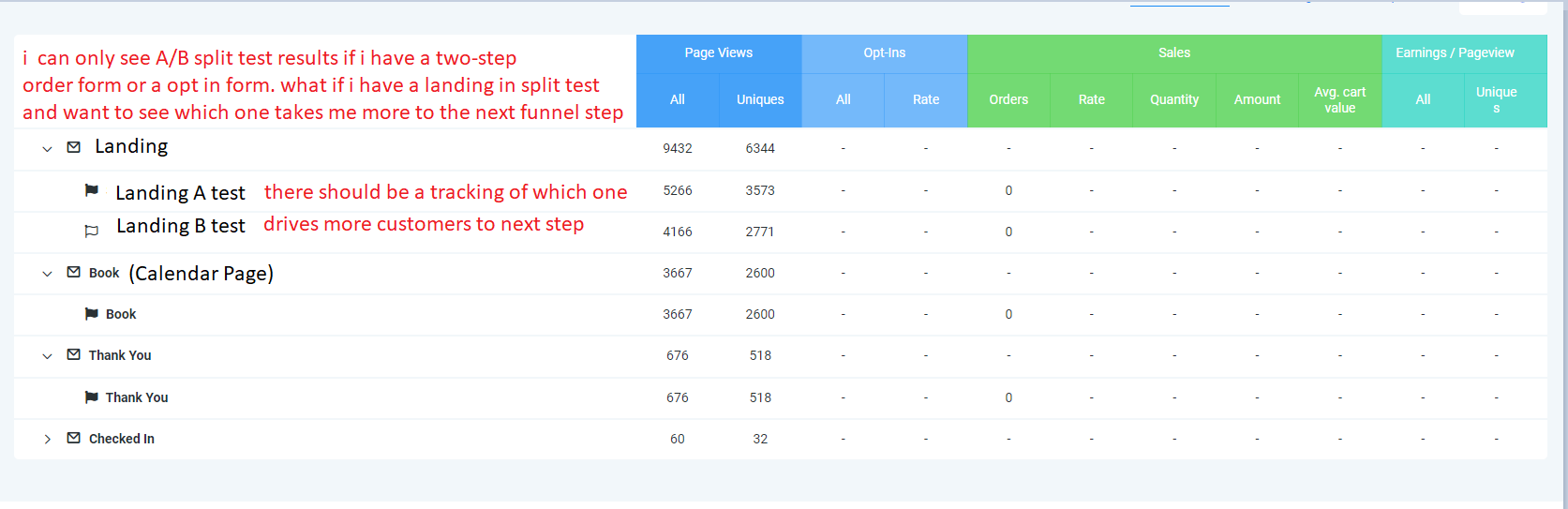Expand the Checked In funnel step
Screen dimensions: 1568x509
[47, 439]
